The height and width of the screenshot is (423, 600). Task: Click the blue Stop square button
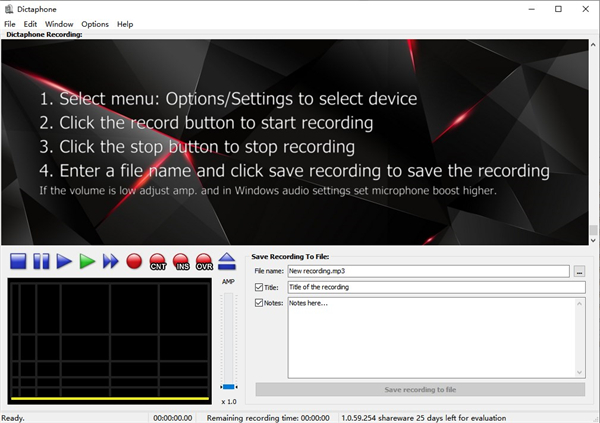(x=18, y=261)
